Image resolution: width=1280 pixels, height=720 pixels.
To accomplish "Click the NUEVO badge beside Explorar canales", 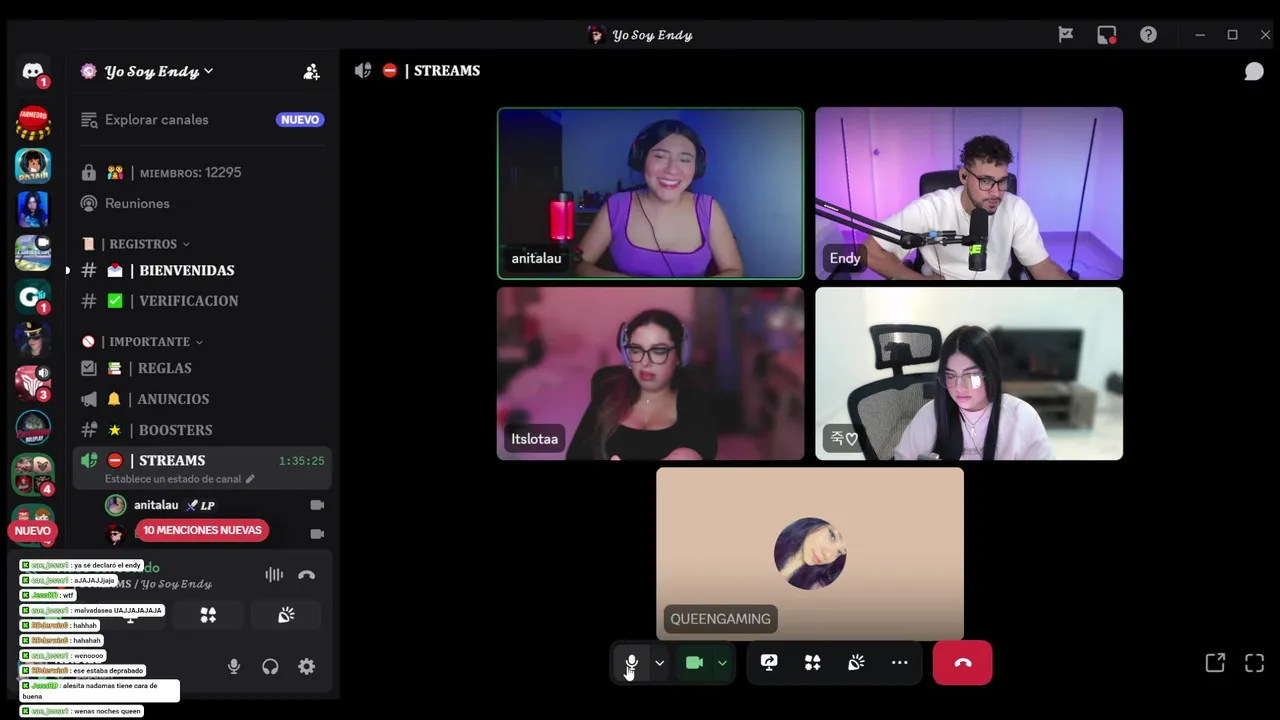I will (x=300, y=120).
